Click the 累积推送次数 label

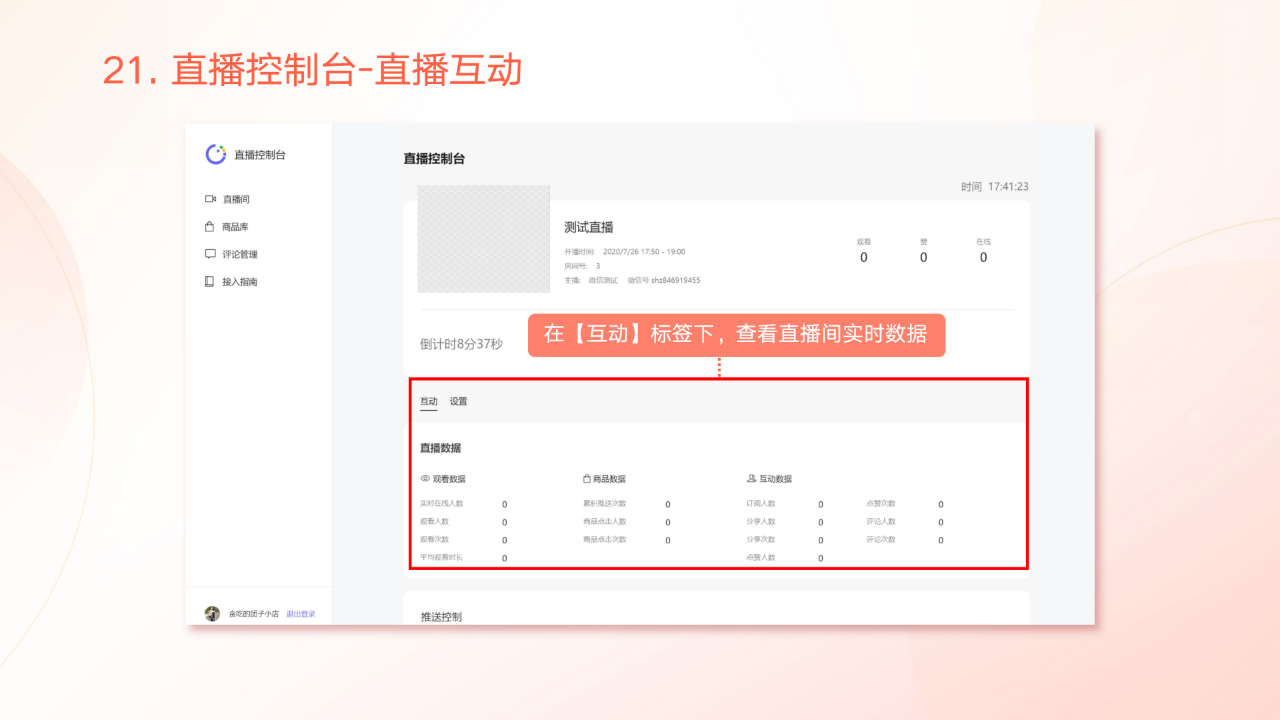tap(604, 504)
